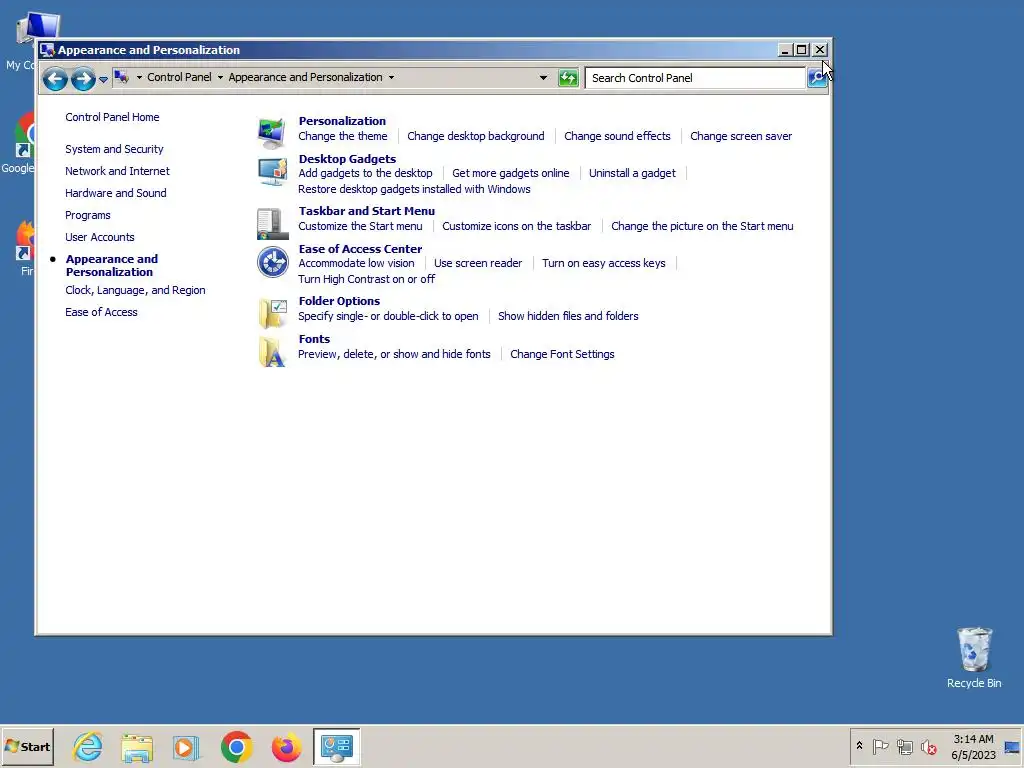This screenshot has width=1024, height=768.
Task: Open Clock, Language, and Region
Action: 135,290
